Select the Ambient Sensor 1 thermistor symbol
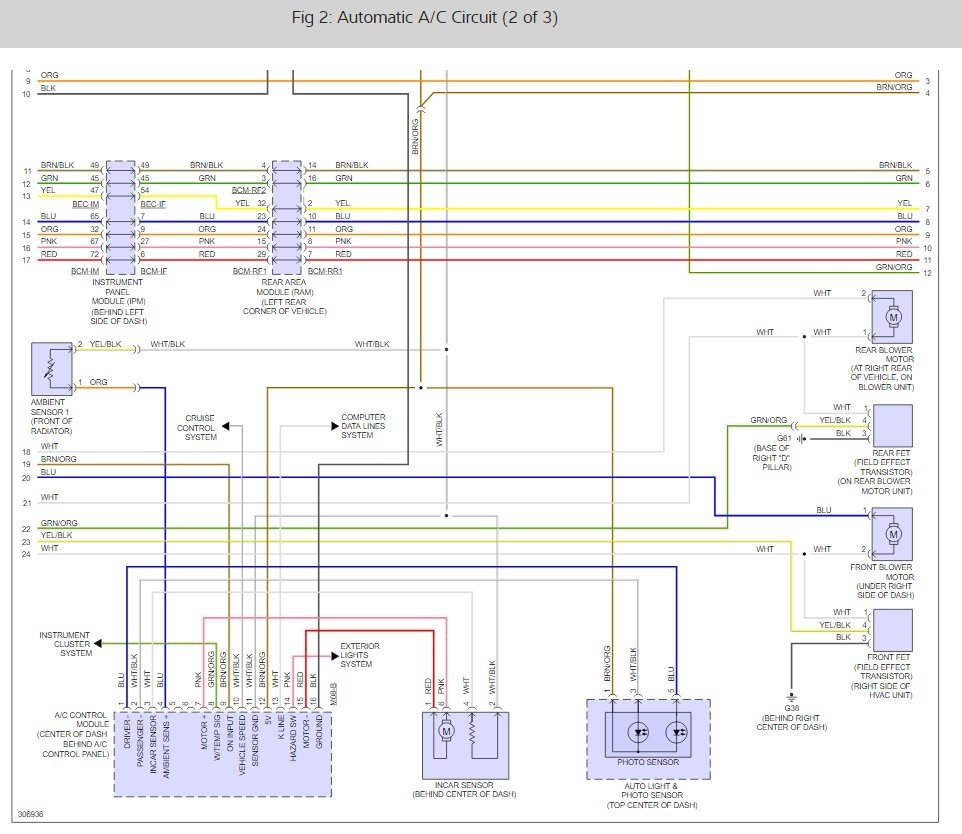962x834 pixels. click(x=52, y=369)
